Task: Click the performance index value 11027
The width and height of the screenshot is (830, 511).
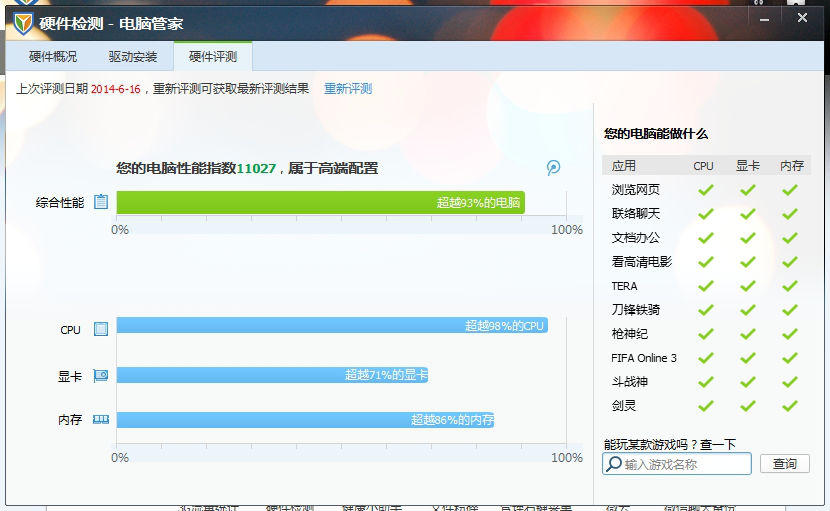Action: click(x=256, y=168)
